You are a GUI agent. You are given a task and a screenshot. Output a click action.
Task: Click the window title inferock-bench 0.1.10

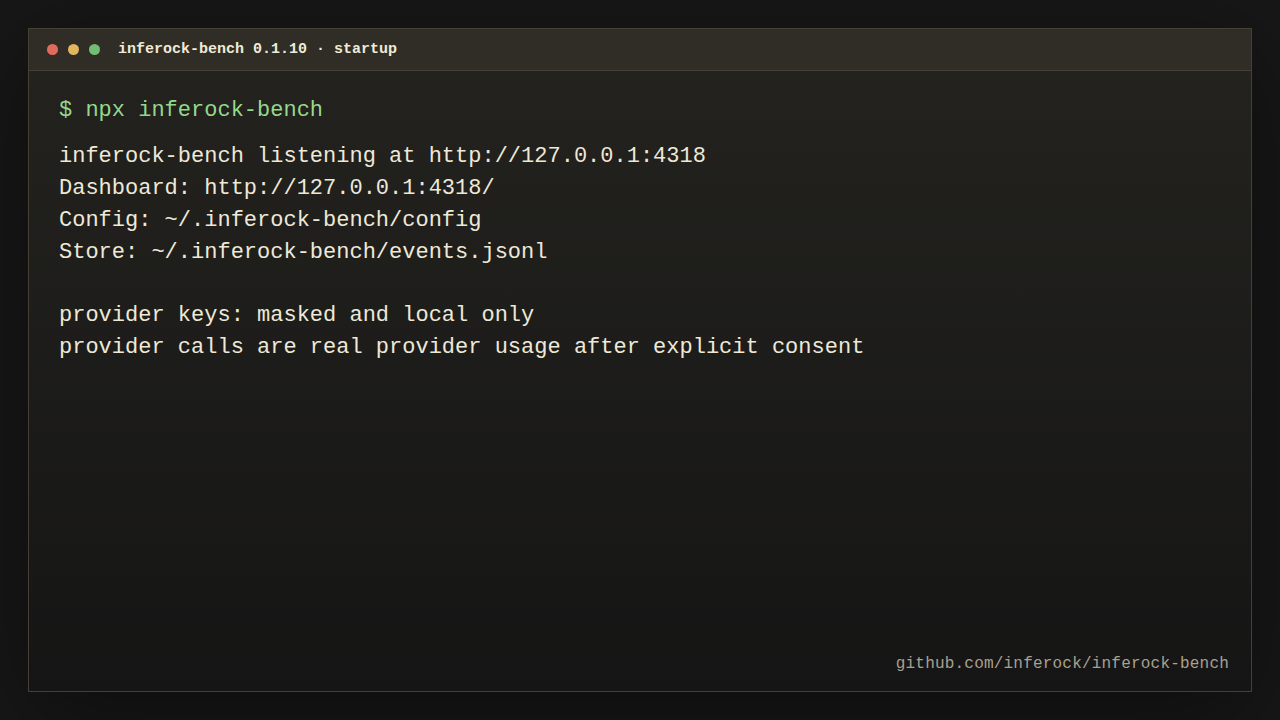coord(212,49)
